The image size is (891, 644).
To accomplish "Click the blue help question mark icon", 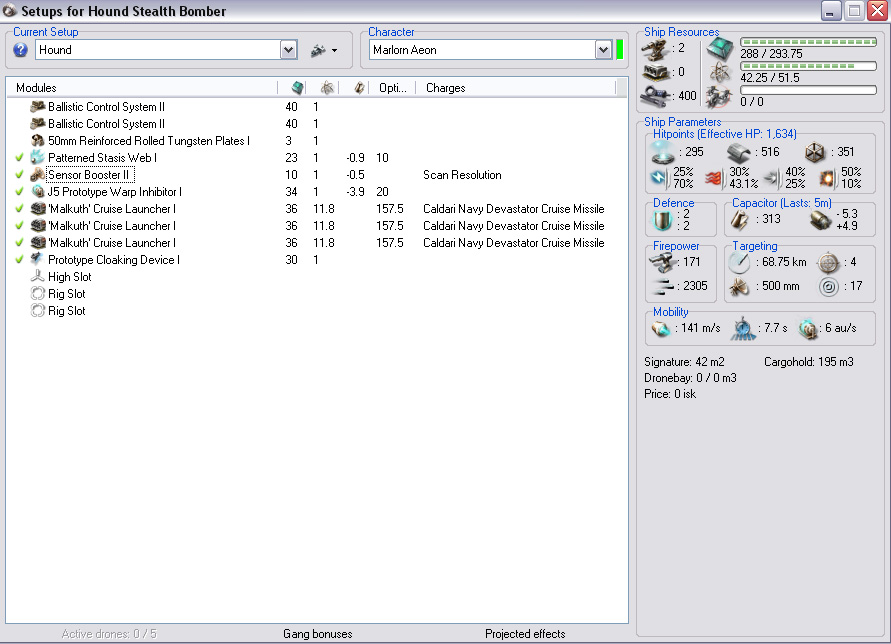I will [20, 50].
